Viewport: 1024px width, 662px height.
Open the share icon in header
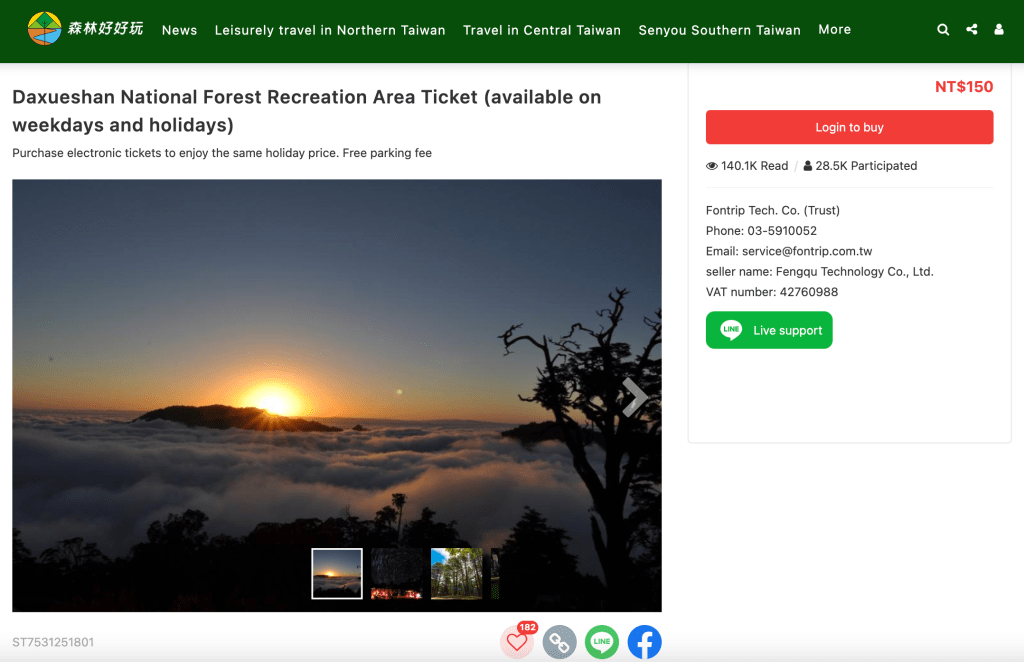pos(971,30)
